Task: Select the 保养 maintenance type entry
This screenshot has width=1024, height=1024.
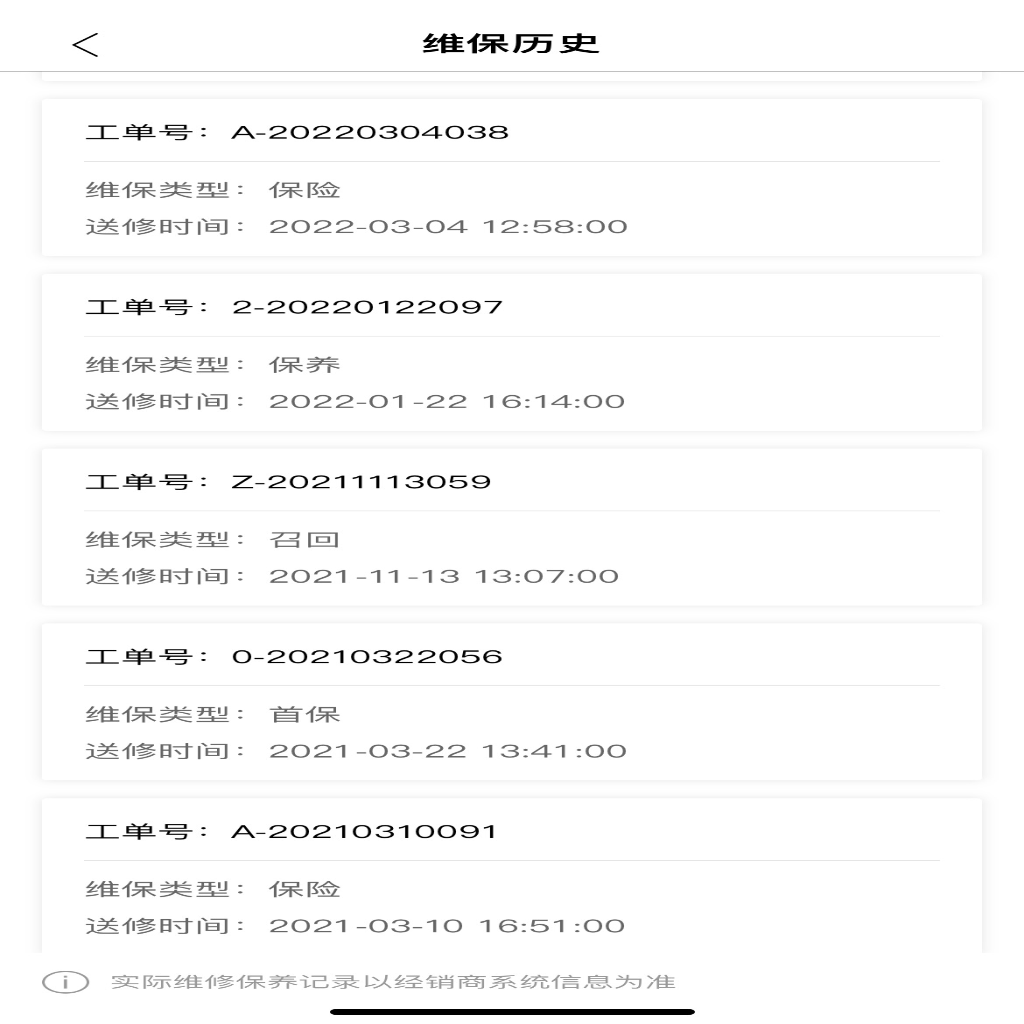Action: click(305, 364)
